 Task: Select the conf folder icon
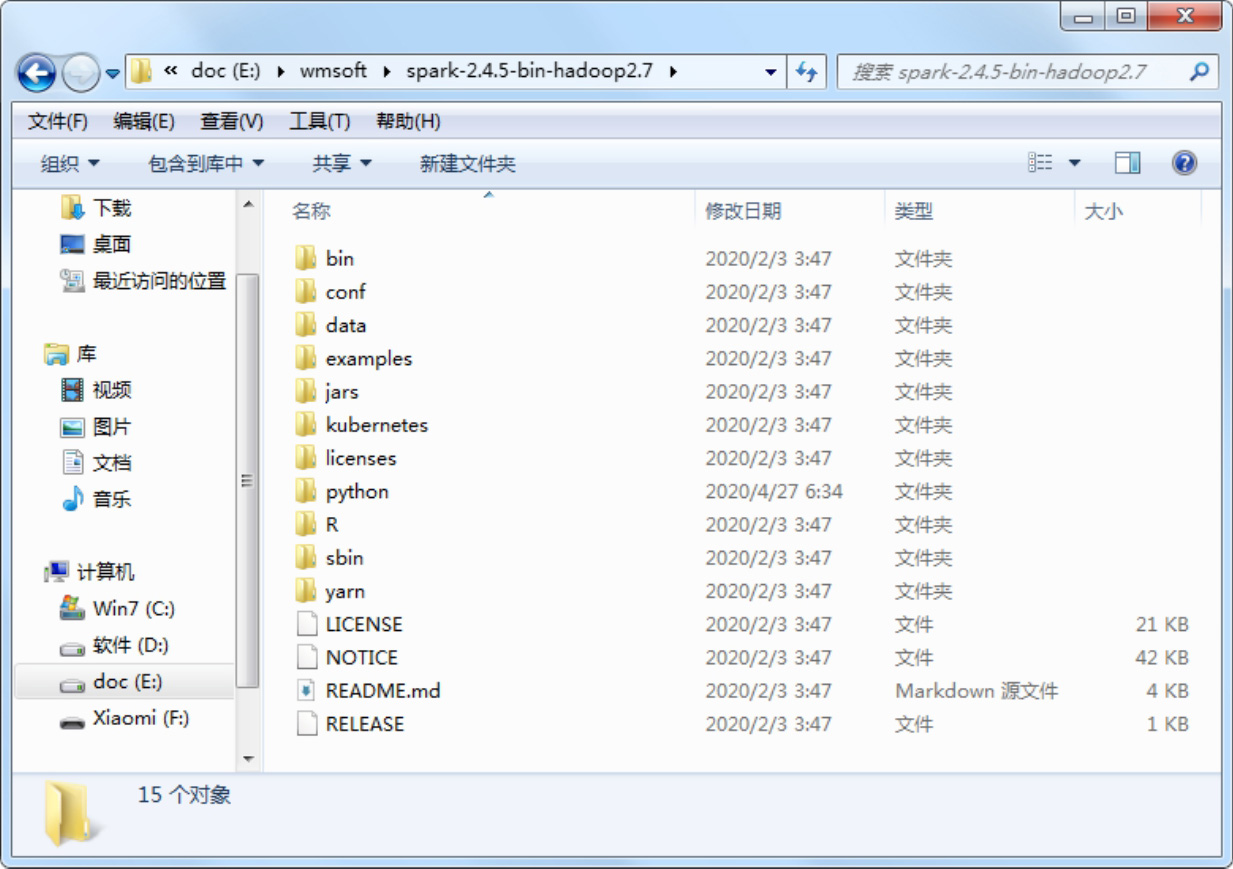click(x=306, y=291)
